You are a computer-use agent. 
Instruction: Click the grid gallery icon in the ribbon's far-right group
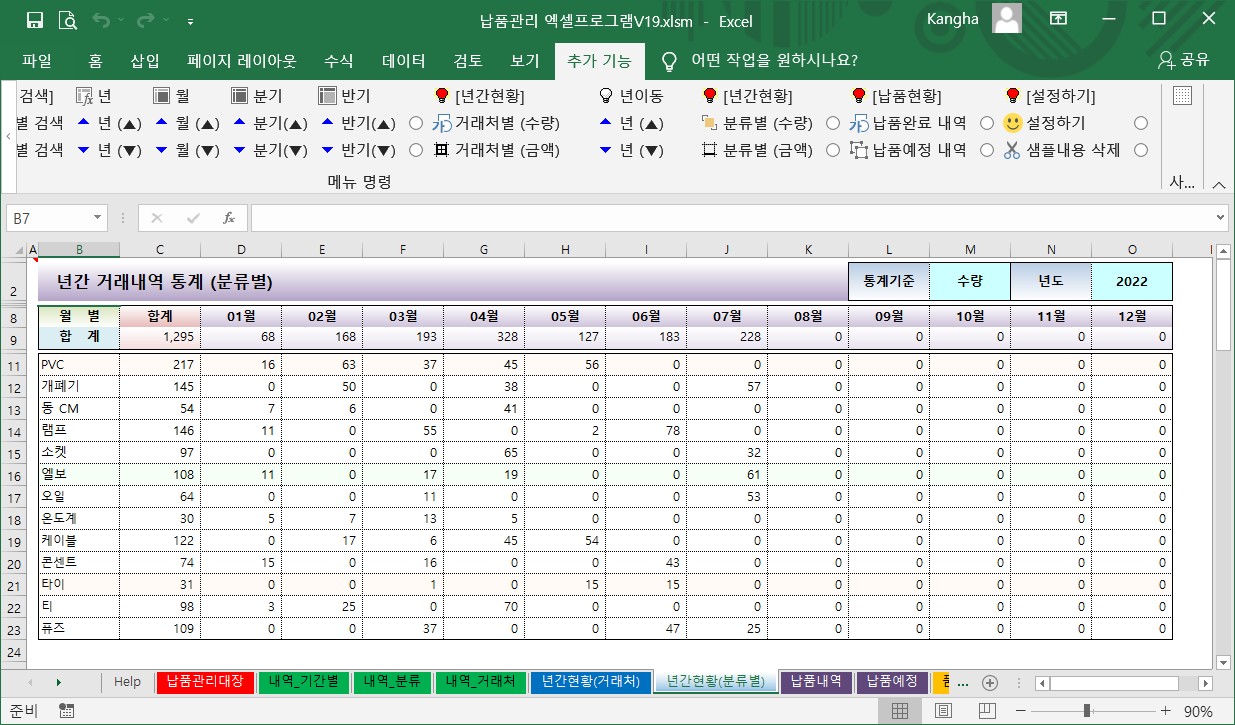pos(1182,96)
